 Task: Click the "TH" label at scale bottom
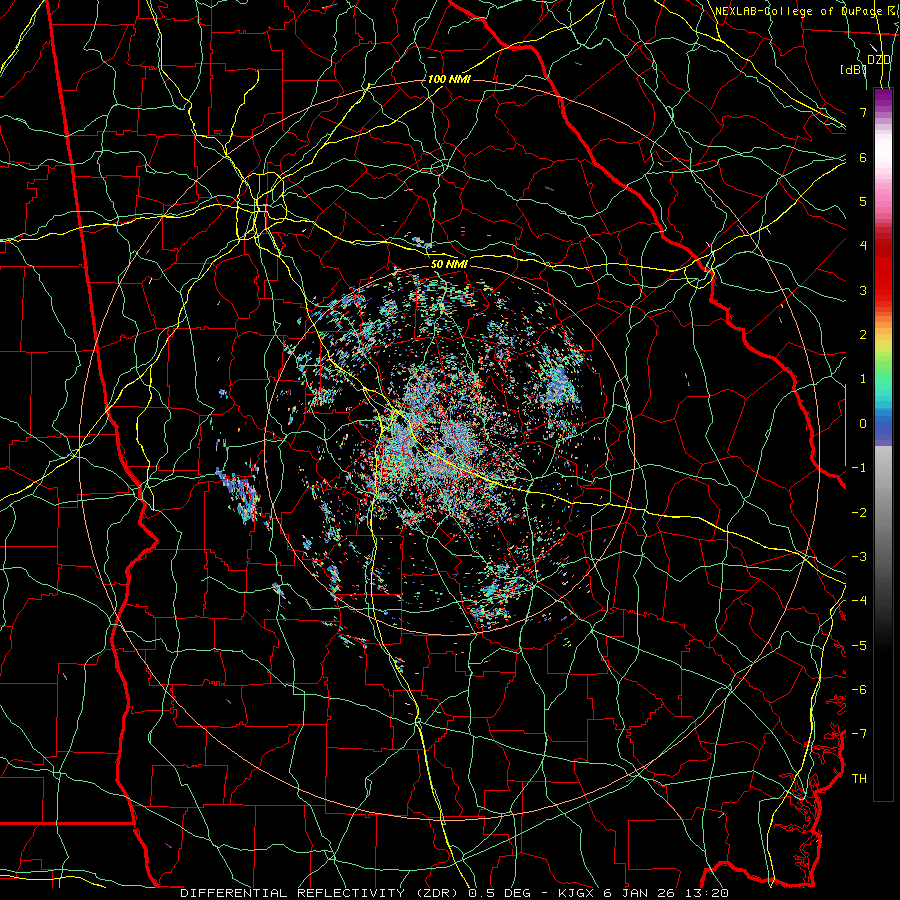859,779
